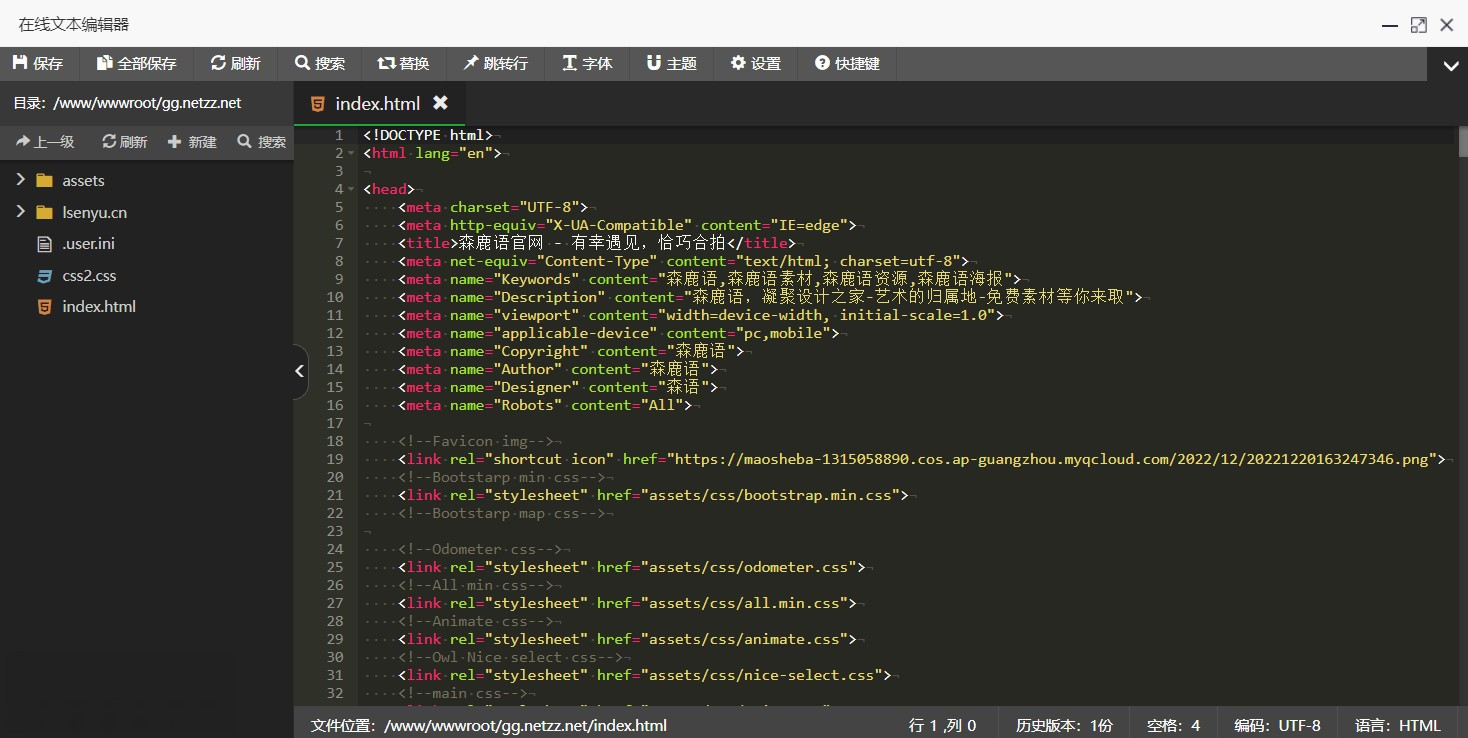Viewport: 1468px width, 738px height.
Task: Expand the assets folder
Action: [x=21, y=180]
